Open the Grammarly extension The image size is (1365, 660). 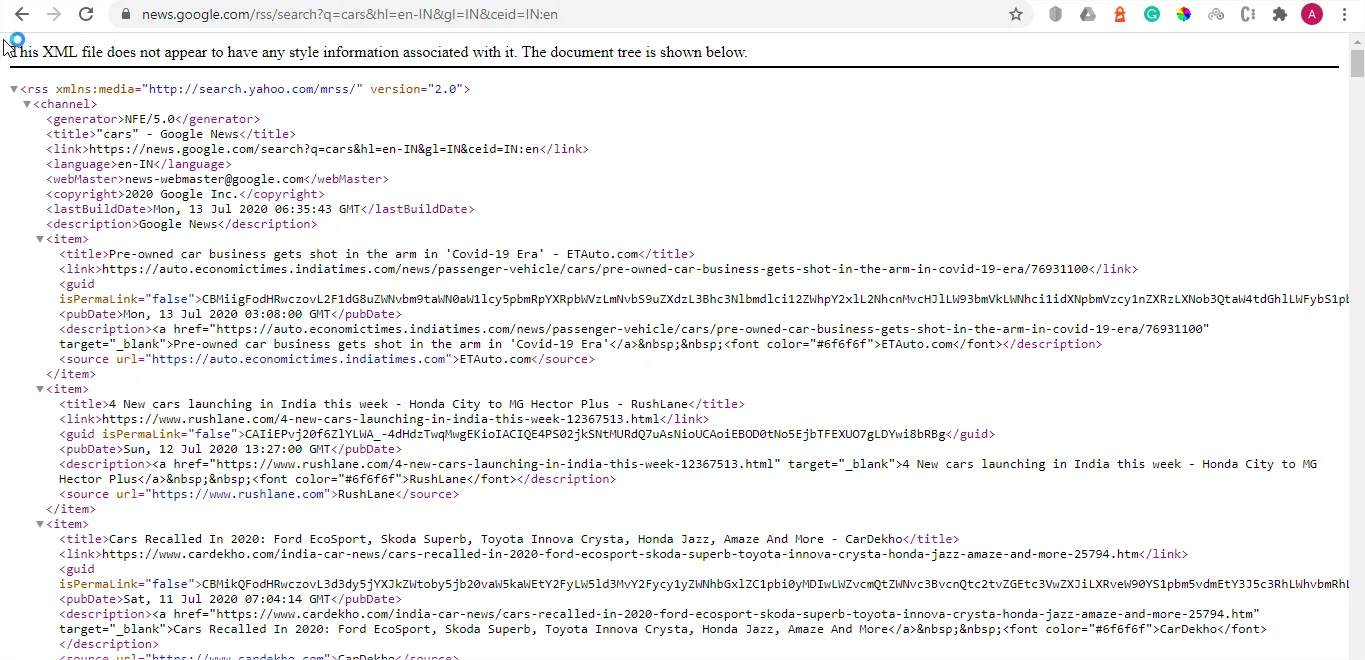[1152, 14]
